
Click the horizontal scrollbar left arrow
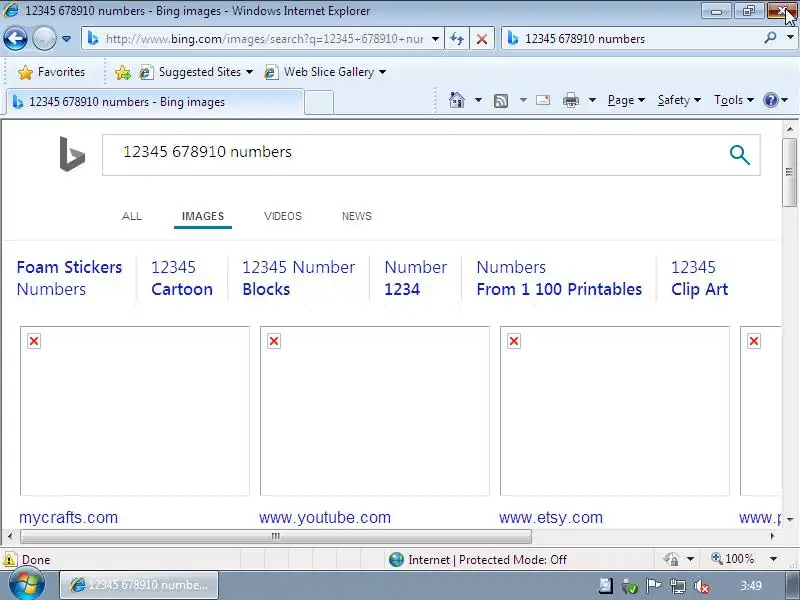click(10, 536)
